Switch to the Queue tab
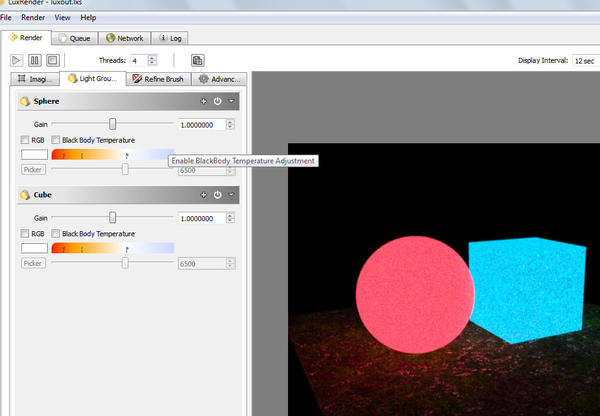The image size is (600, 416). 75,38
